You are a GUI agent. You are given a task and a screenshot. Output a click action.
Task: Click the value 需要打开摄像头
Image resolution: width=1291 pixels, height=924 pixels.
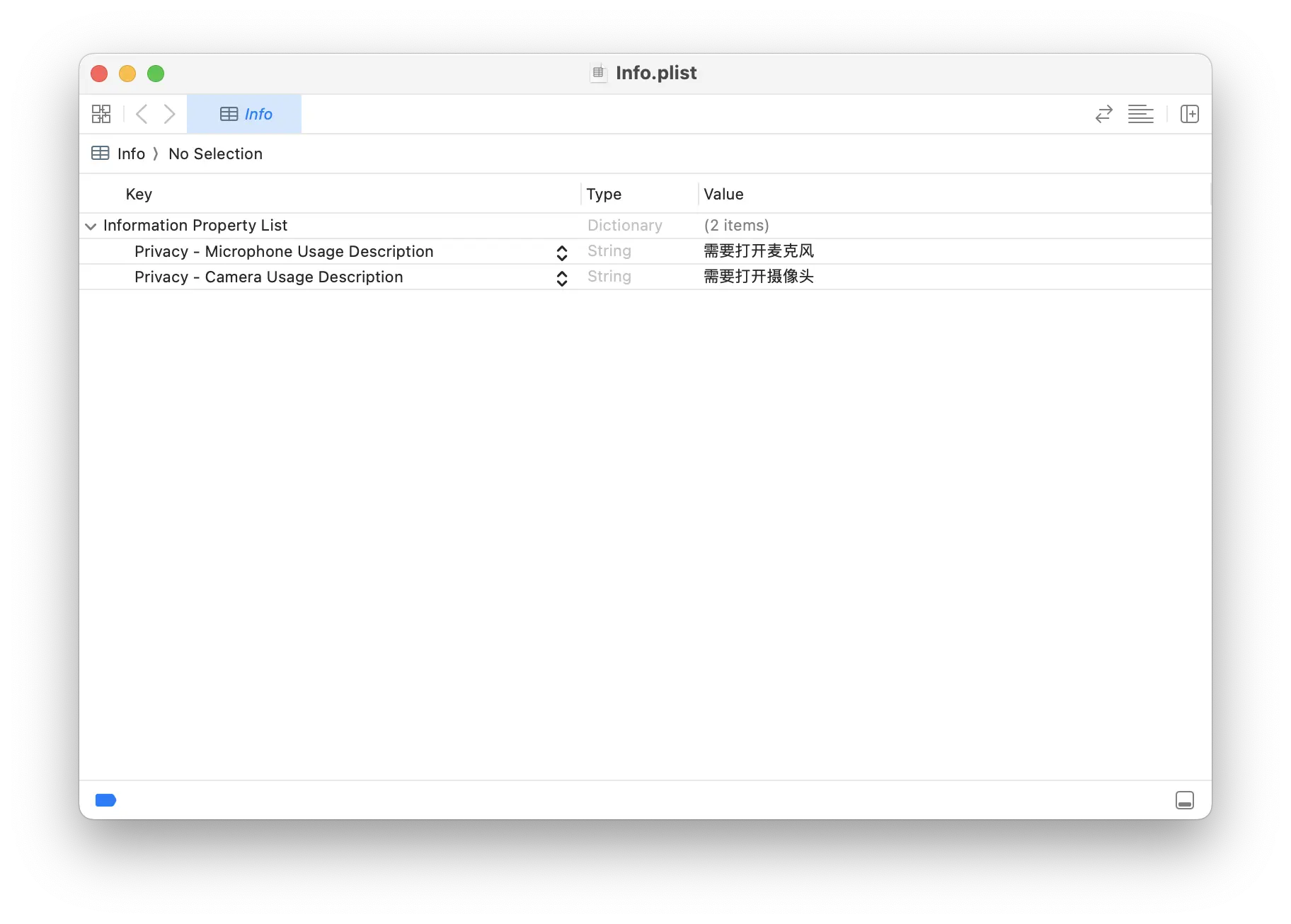[x=759, y=277]
